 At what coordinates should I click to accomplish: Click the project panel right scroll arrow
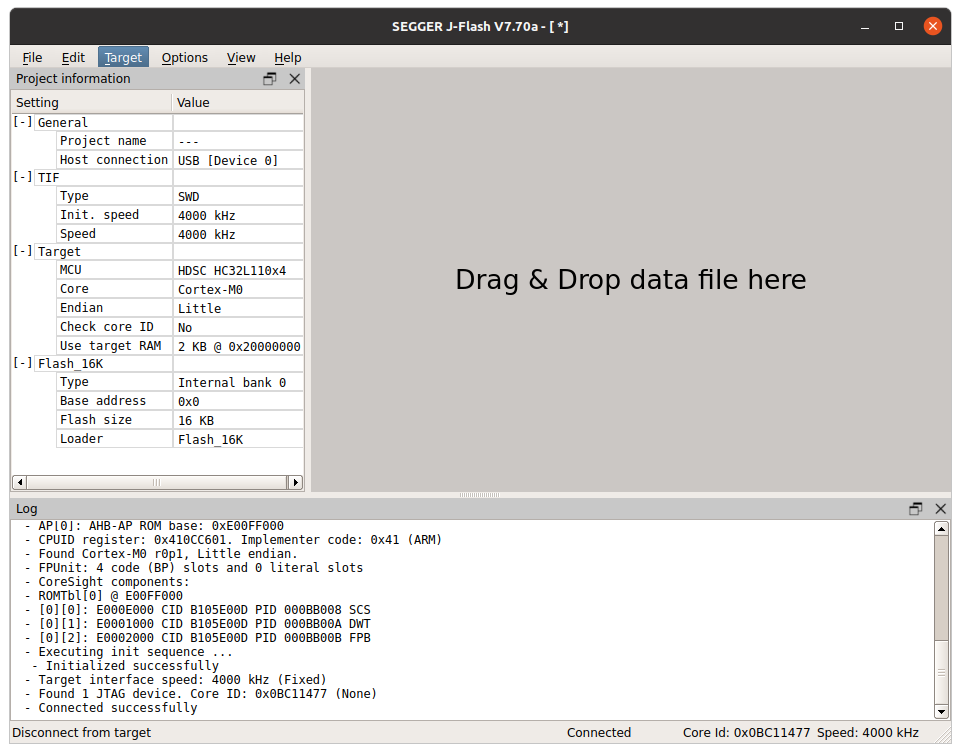click(x=295, y=482)
